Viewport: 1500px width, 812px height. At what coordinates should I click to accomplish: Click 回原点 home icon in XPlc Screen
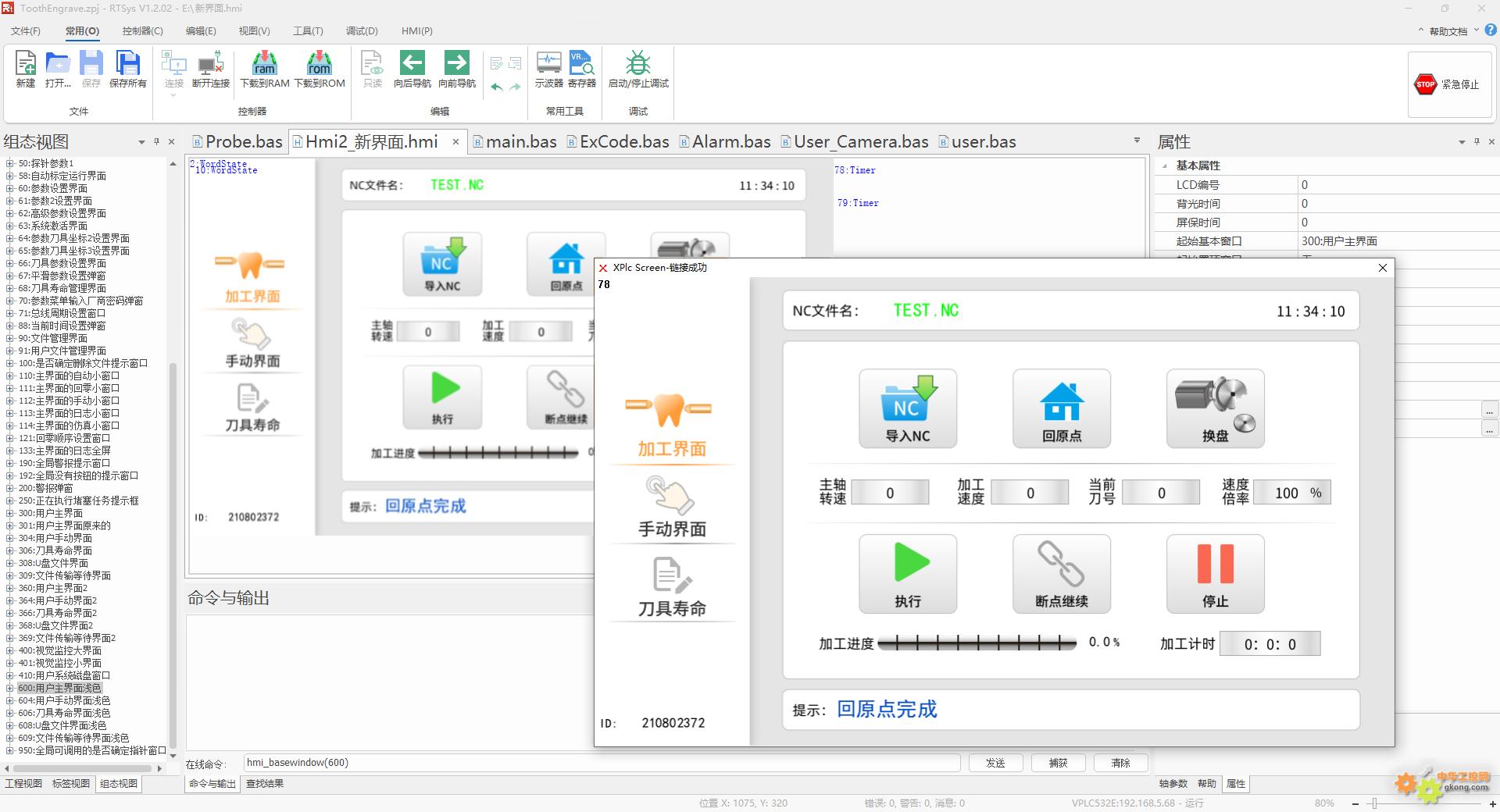point(1062,408)
